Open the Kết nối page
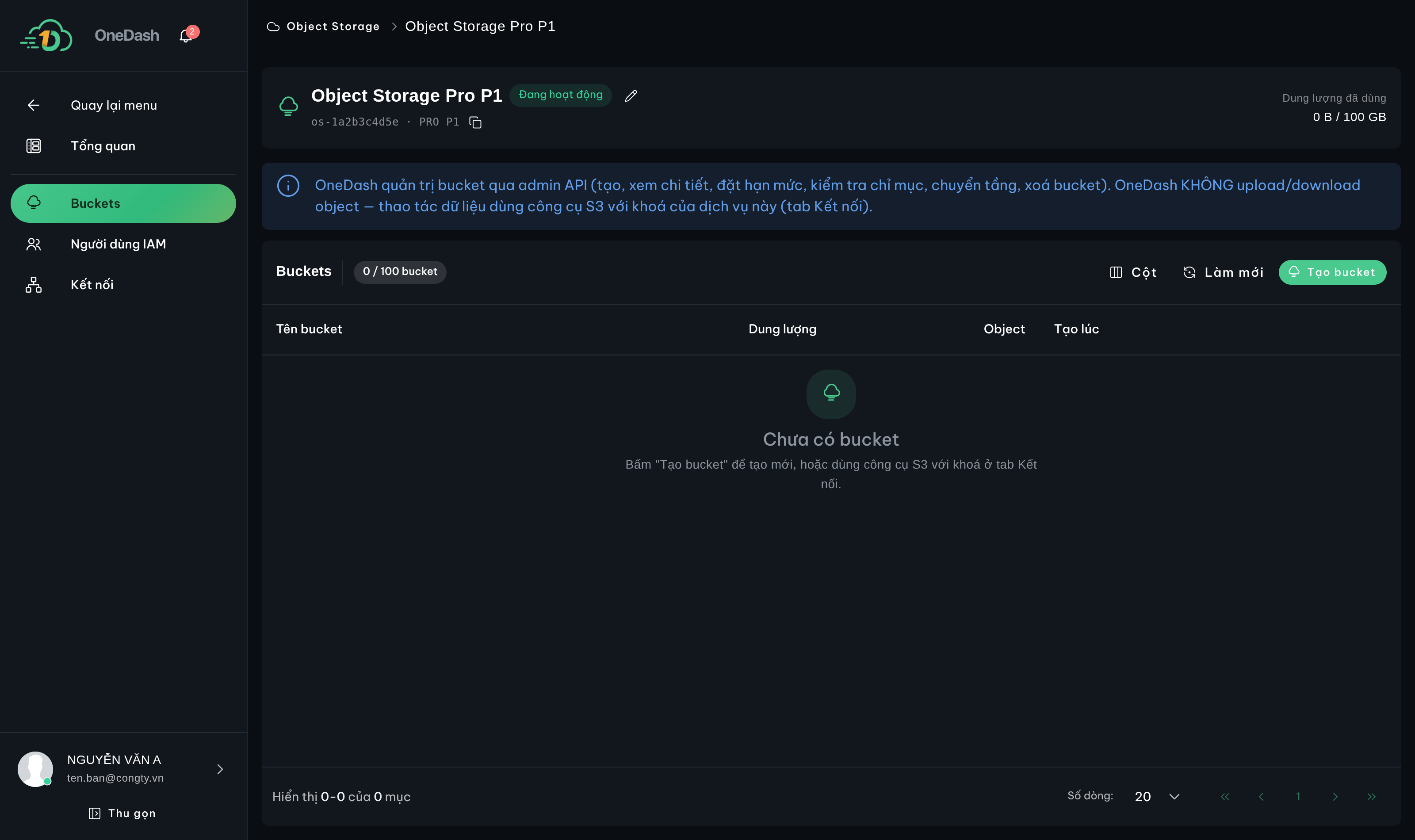 point(123,285)
